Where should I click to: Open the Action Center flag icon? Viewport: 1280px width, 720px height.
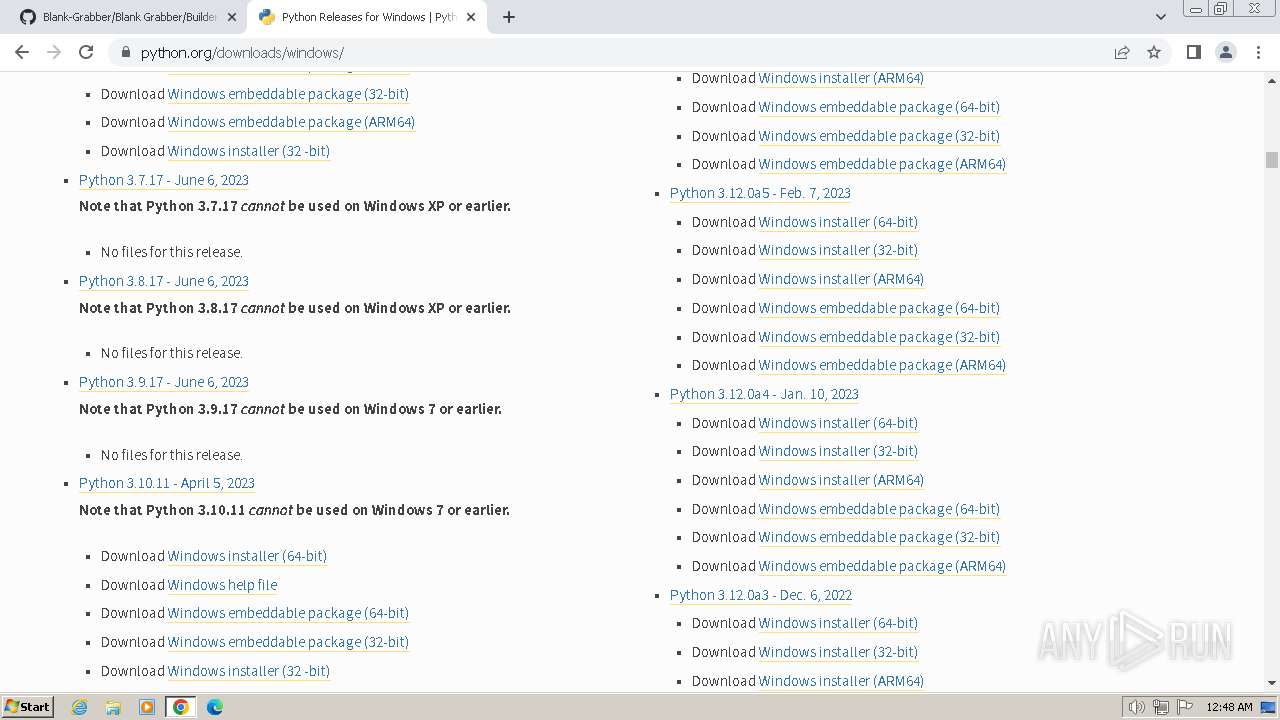pos(1185,707)
